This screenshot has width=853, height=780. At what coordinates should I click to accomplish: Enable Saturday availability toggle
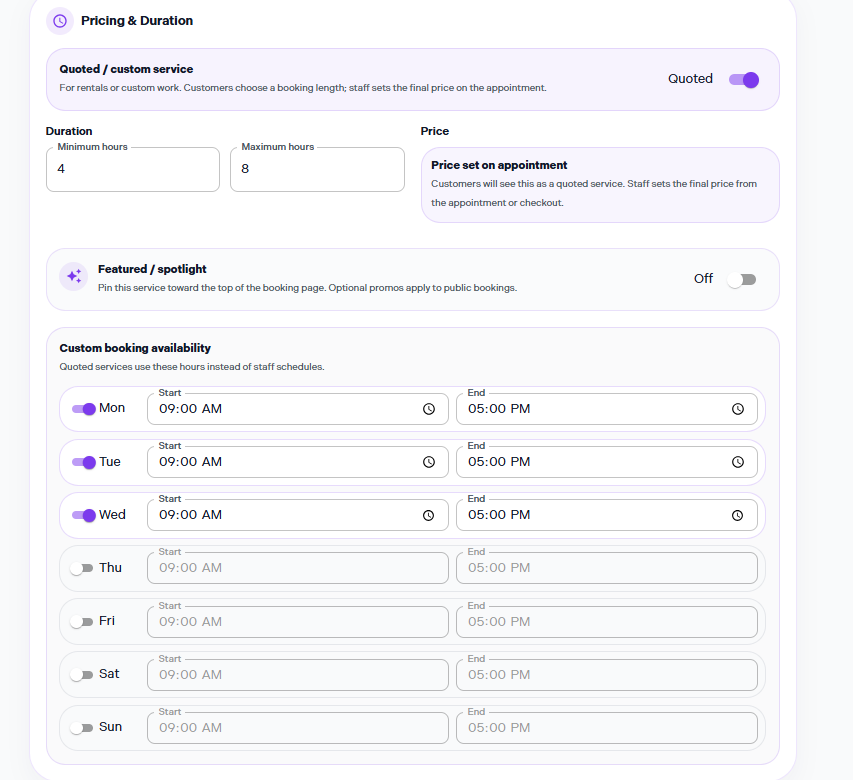82,675
